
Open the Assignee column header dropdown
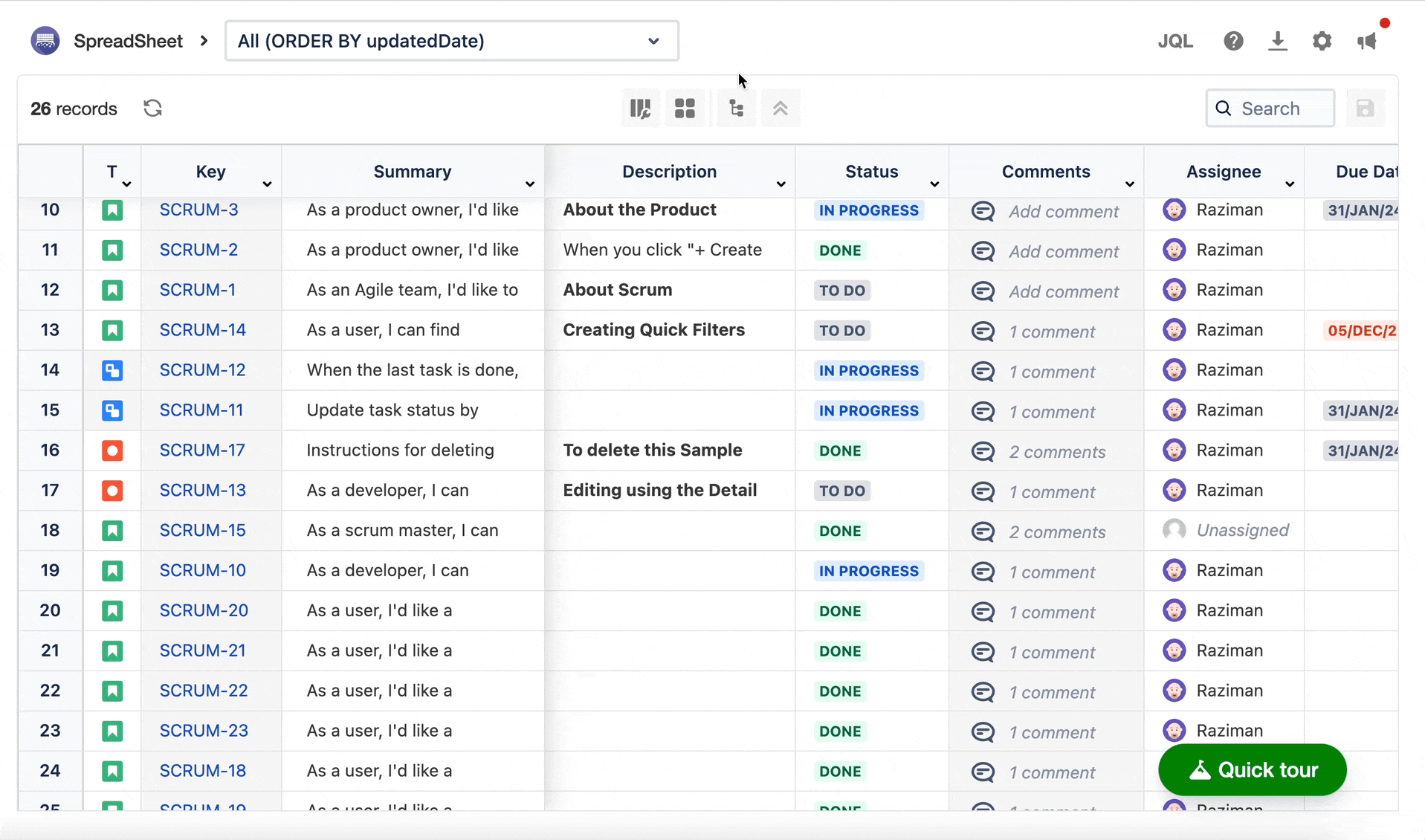point(1290,184)
